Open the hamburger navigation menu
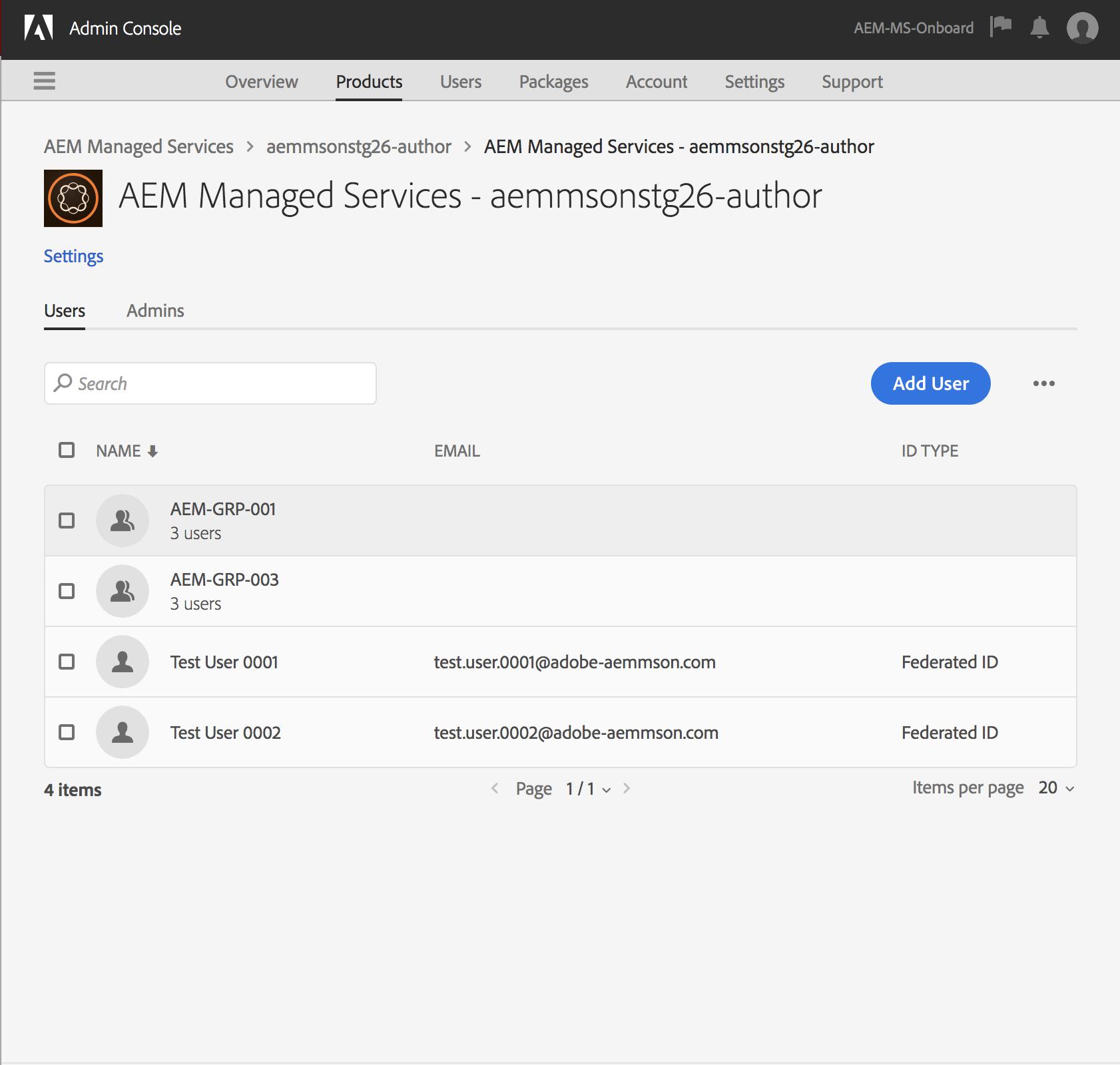1120x1065 pixels. pyautogui.click(x=44, y=80)
